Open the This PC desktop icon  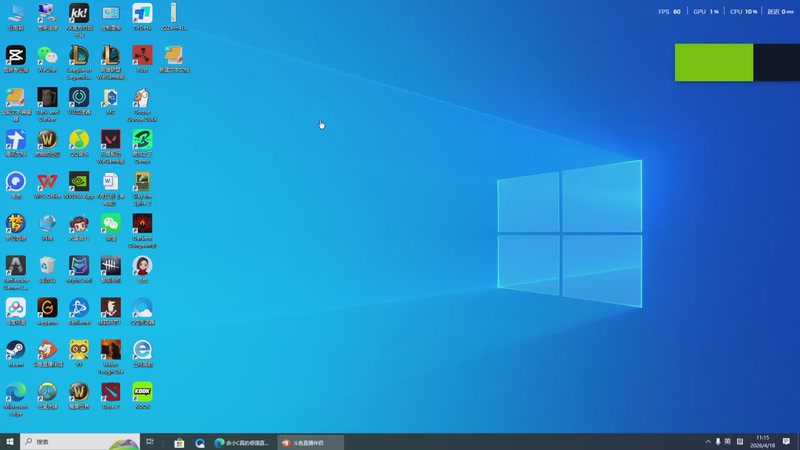point(16,17)
